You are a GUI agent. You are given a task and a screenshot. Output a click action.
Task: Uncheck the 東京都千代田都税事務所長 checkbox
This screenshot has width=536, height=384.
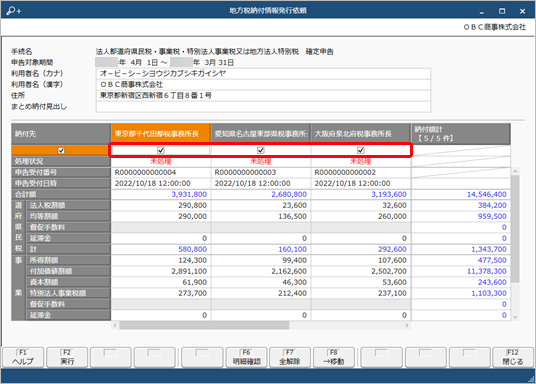161,150
